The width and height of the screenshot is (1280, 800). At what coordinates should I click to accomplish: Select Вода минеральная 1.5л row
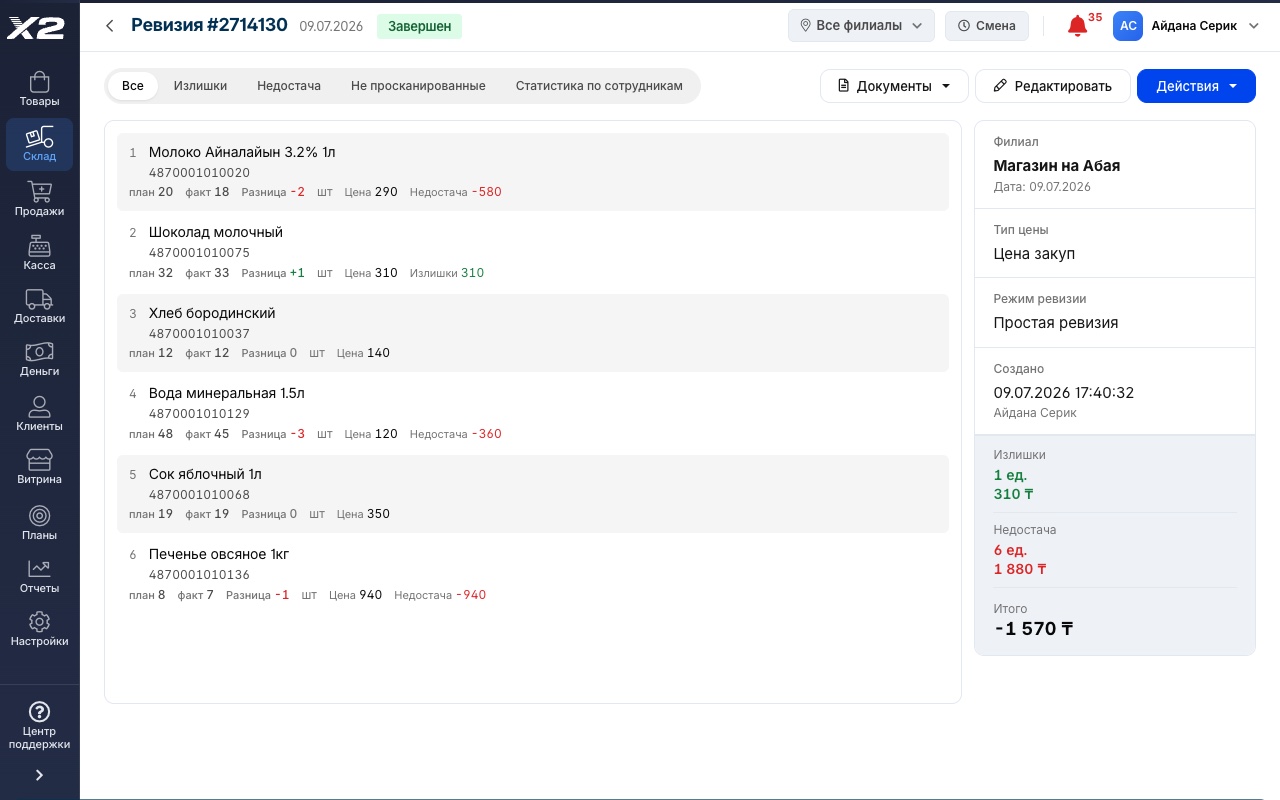pyautogui.click(x=533, y=413)
